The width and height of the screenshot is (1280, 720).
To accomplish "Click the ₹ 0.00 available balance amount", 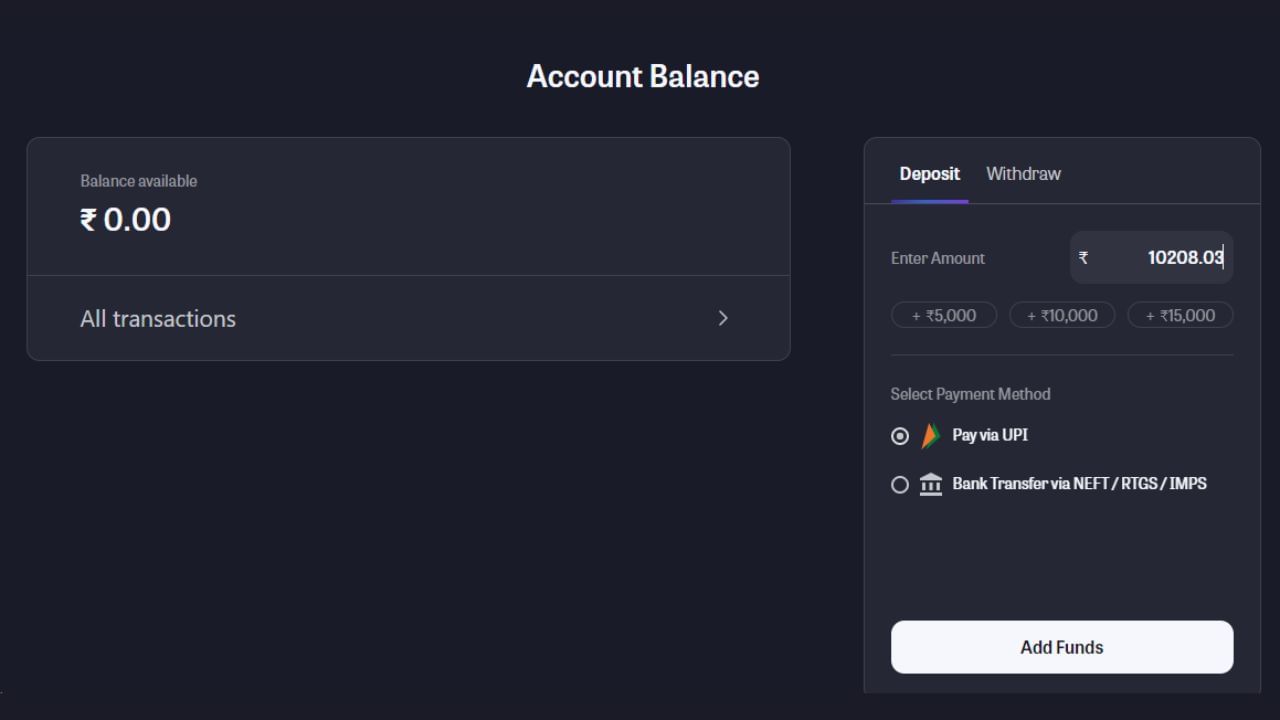I will (126, 220).
